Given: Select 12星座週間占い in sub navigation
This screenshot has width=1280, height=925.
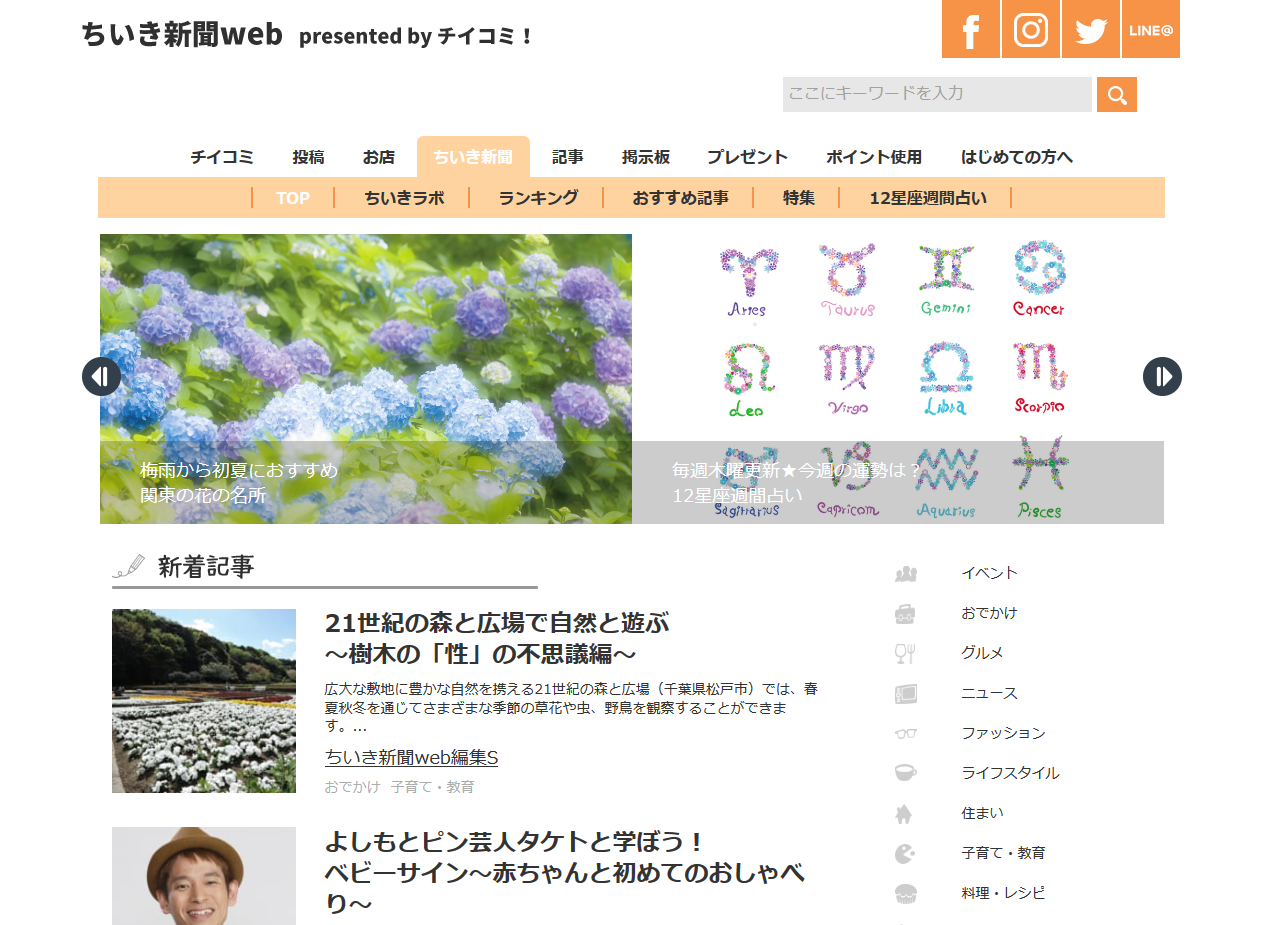Looking at the screenshot, I should [x=928, y=198].
